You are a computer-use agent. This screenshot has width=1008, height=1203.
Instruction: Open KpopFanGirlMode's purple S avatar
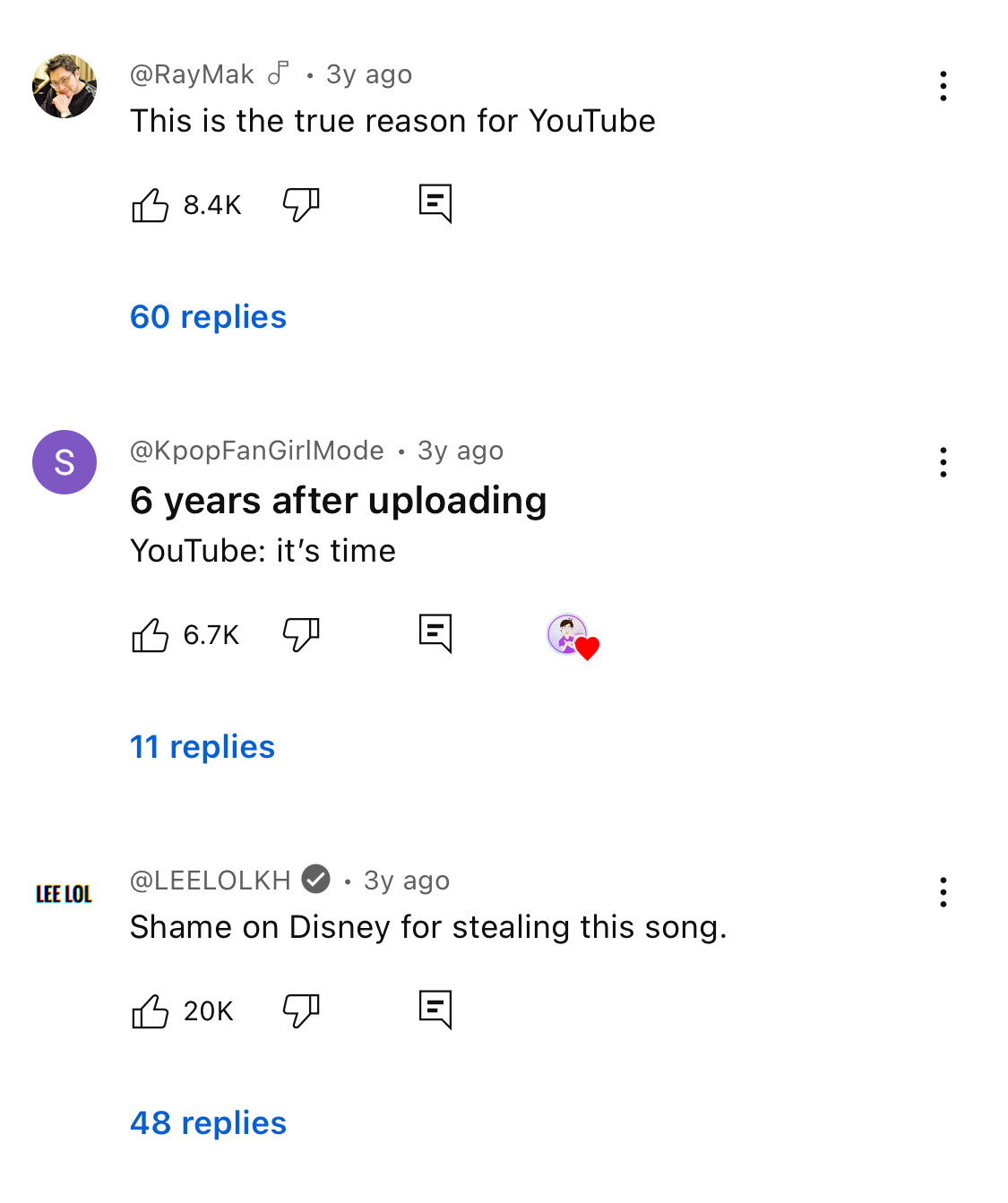click(65, 462)
